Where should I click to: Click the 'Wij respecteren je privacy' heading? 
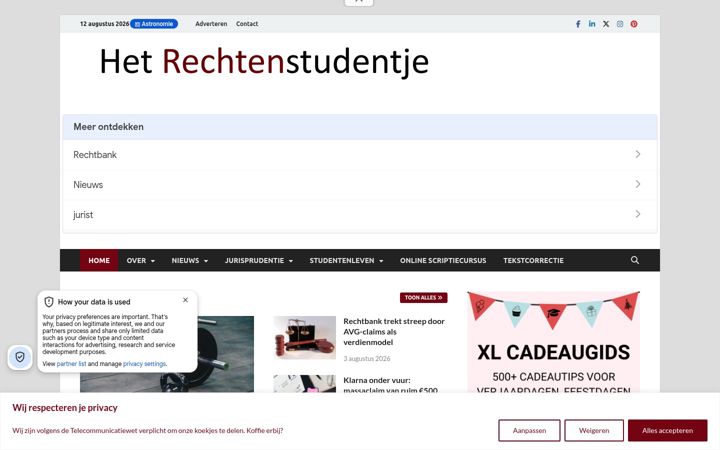coord(65,408)
